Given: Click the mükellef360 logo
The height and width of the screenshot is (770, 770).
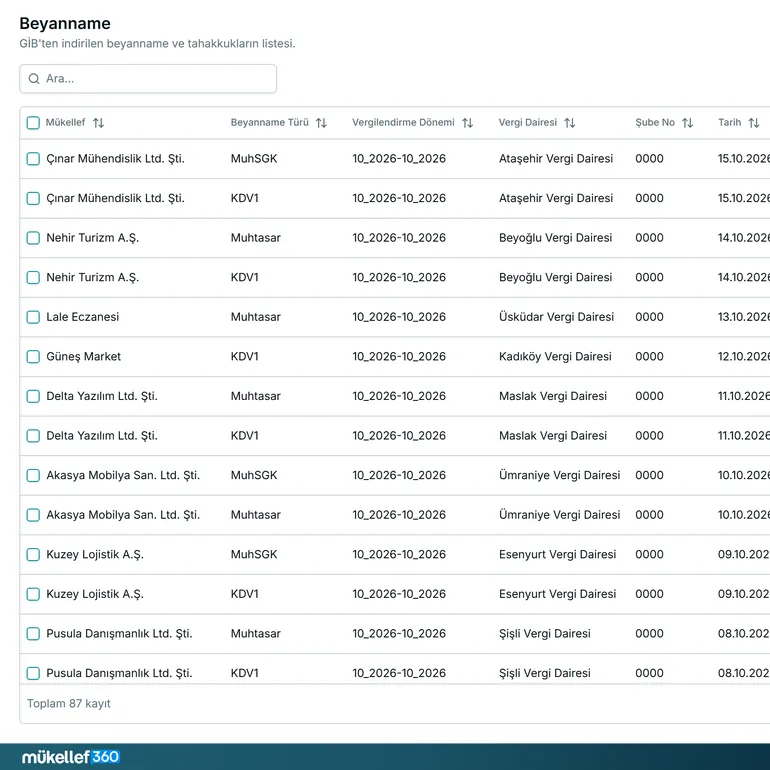Looking at the screenshot, I should [71, 757].
